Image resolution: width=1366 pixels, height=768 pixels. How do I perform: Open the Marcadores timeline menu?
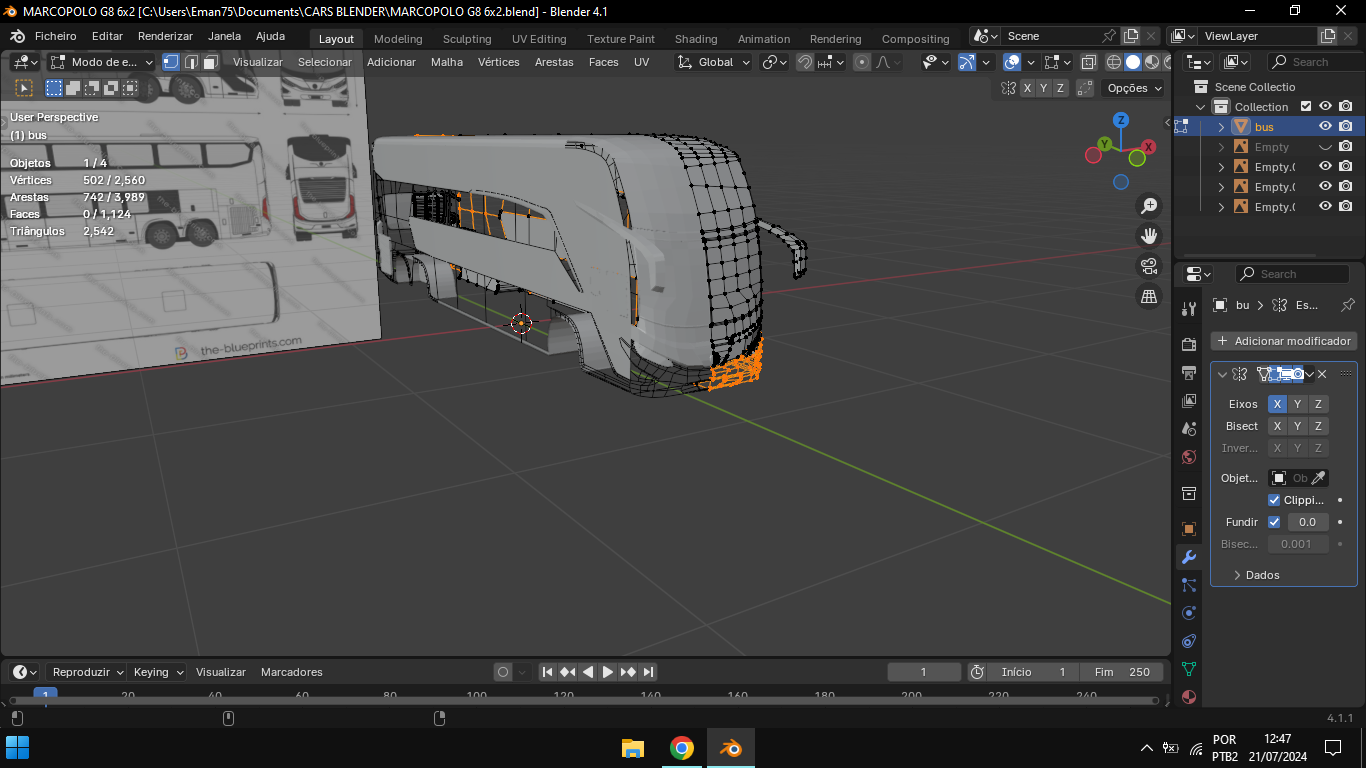292,672
